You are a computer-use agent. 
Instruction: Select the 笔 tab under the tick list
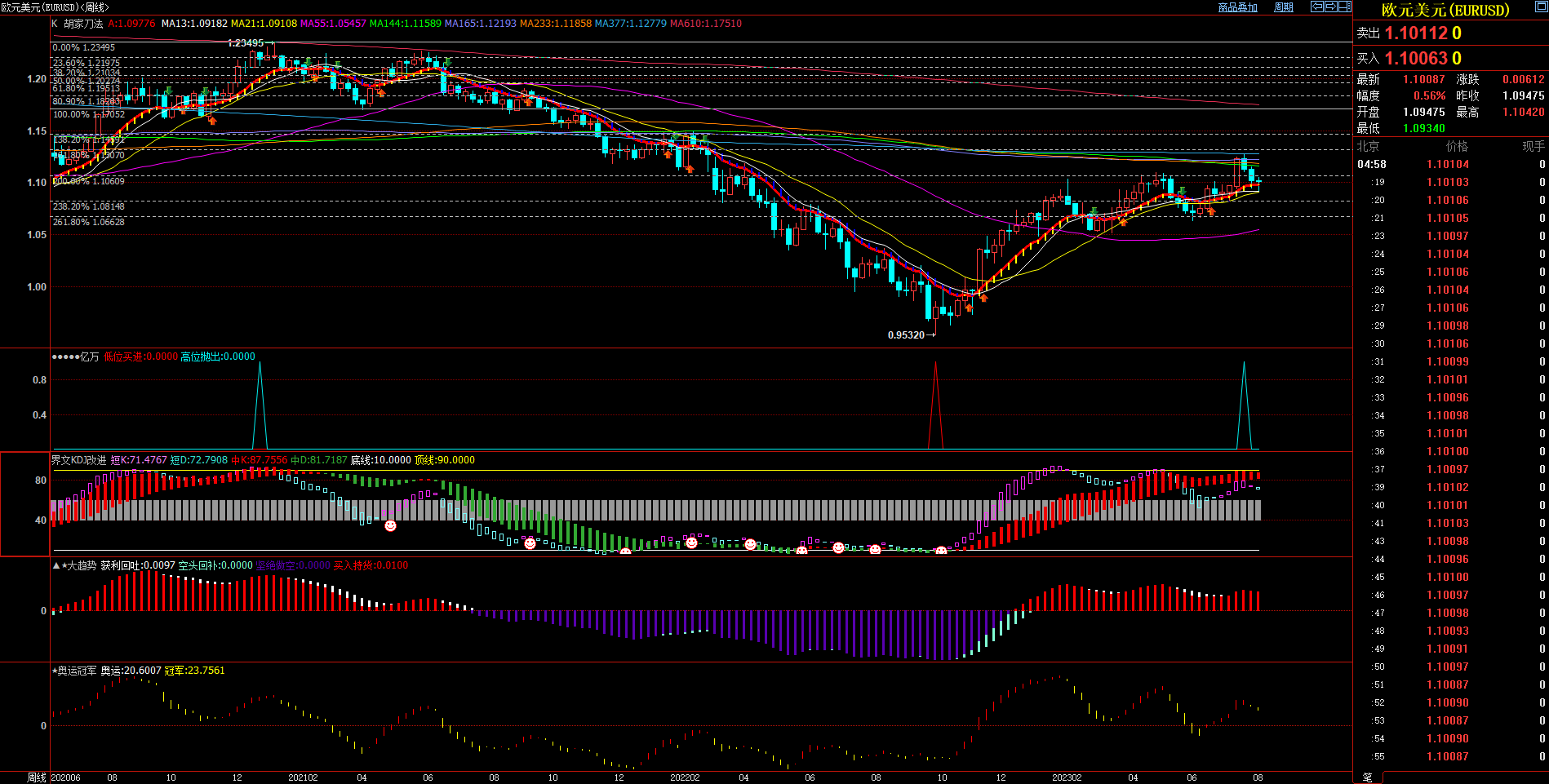tap(1367, 777)
